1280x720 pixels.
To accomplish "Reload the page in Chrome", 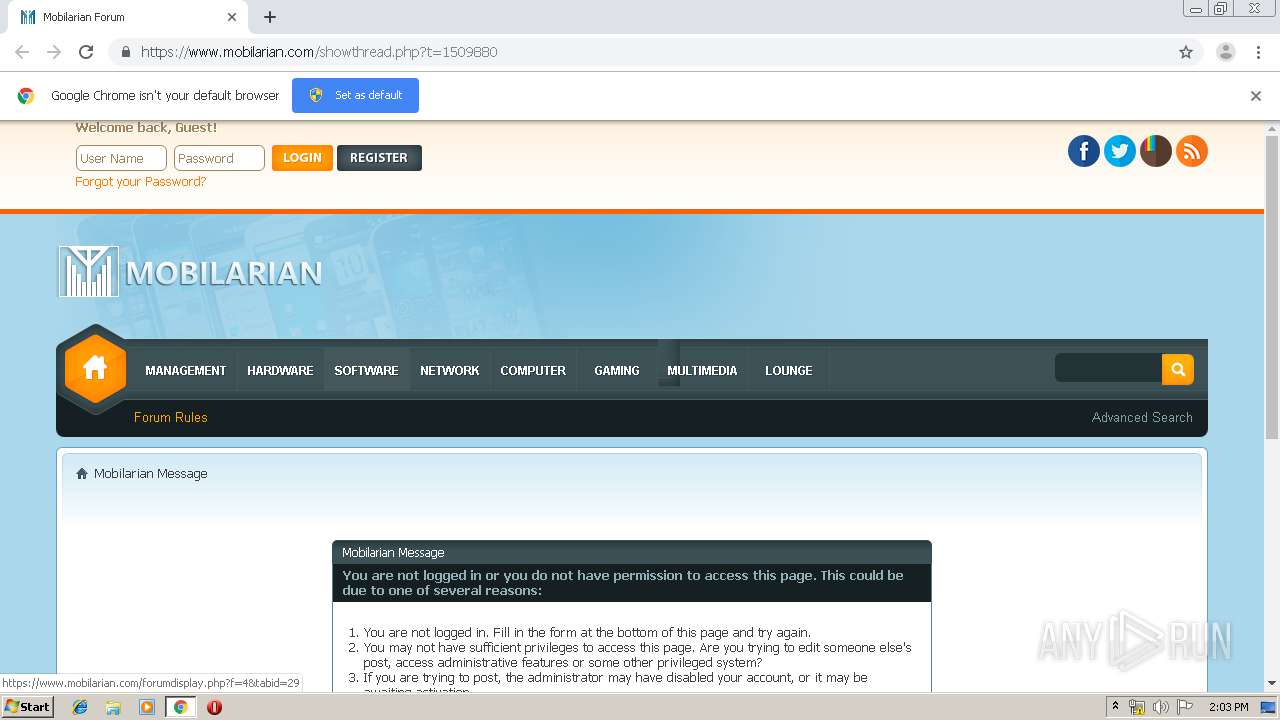I will [86, 52].
